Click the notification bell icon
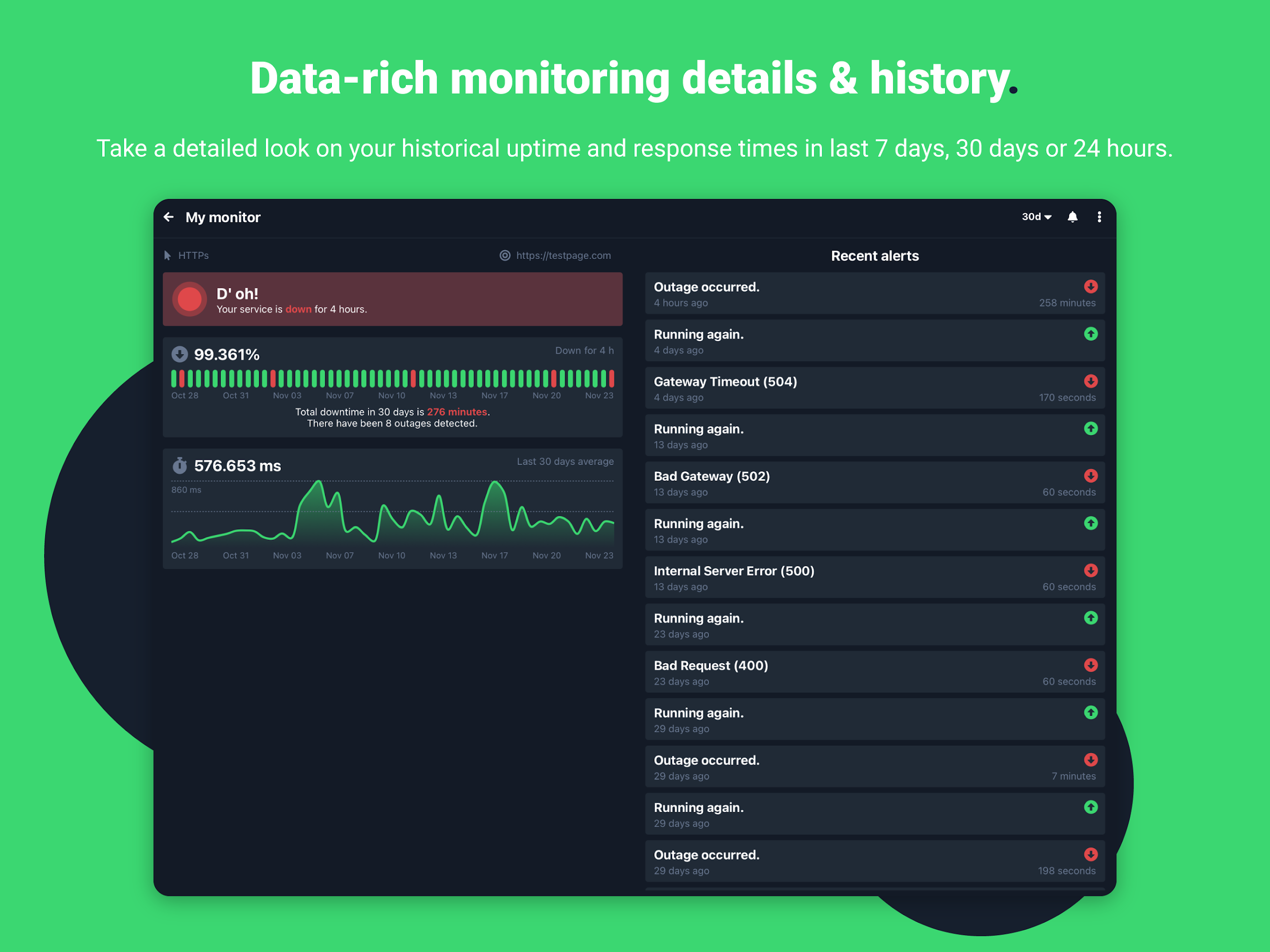Viewport: 1270px width, 952px height. [1072, 217]
